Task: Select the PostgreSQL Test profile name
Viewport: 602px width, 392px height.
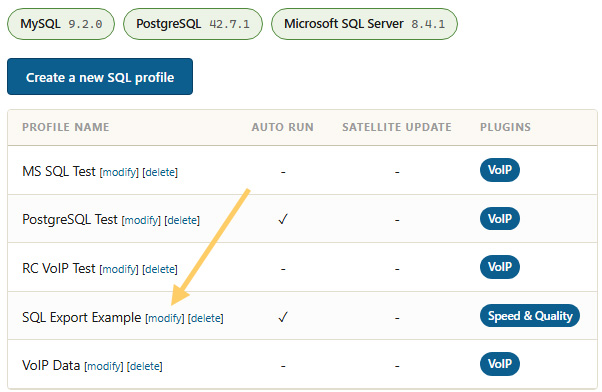Action: point(70,220)
